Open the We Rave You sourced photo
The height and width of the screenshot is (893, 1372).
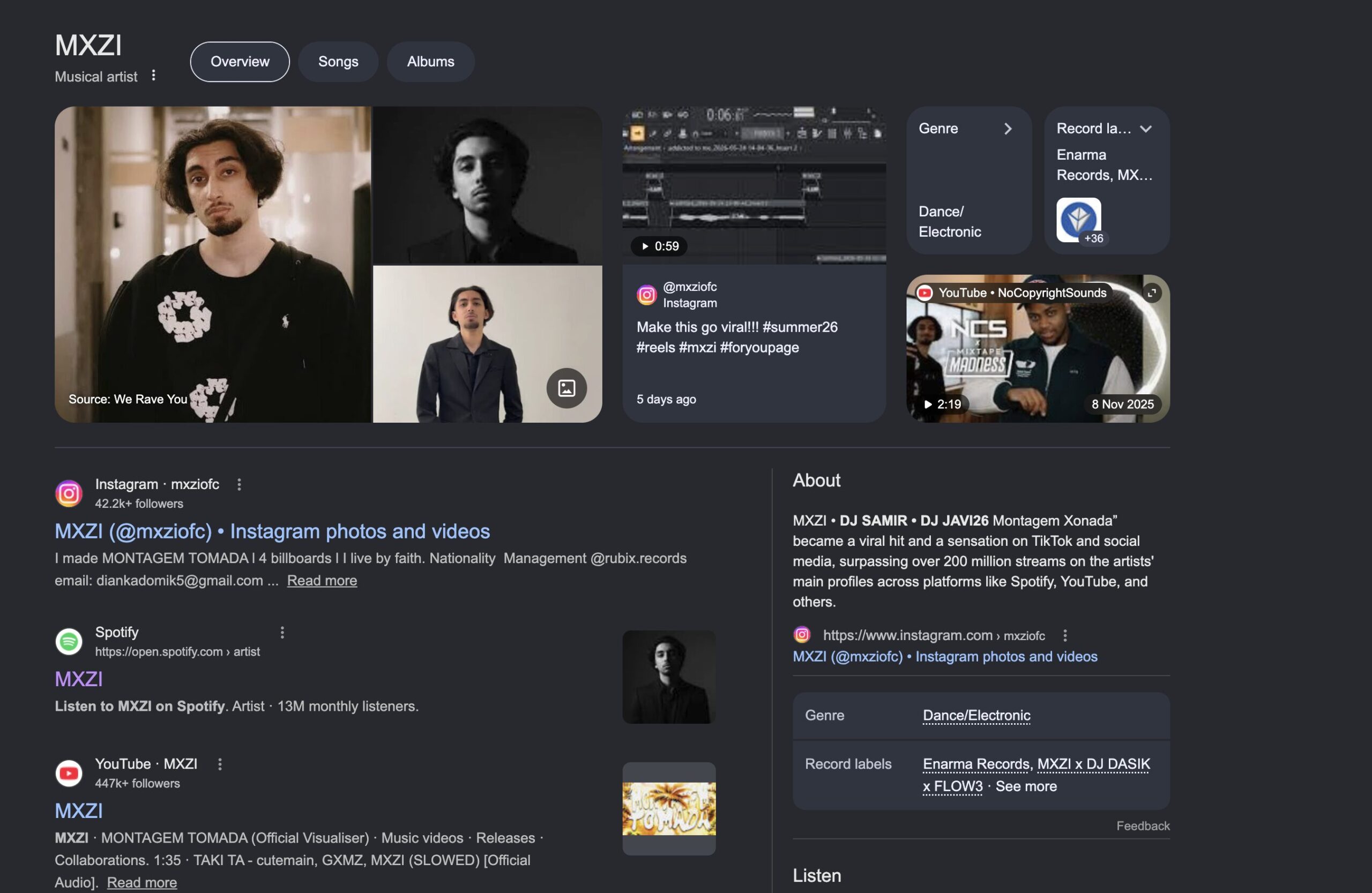[x=213, y=265]
